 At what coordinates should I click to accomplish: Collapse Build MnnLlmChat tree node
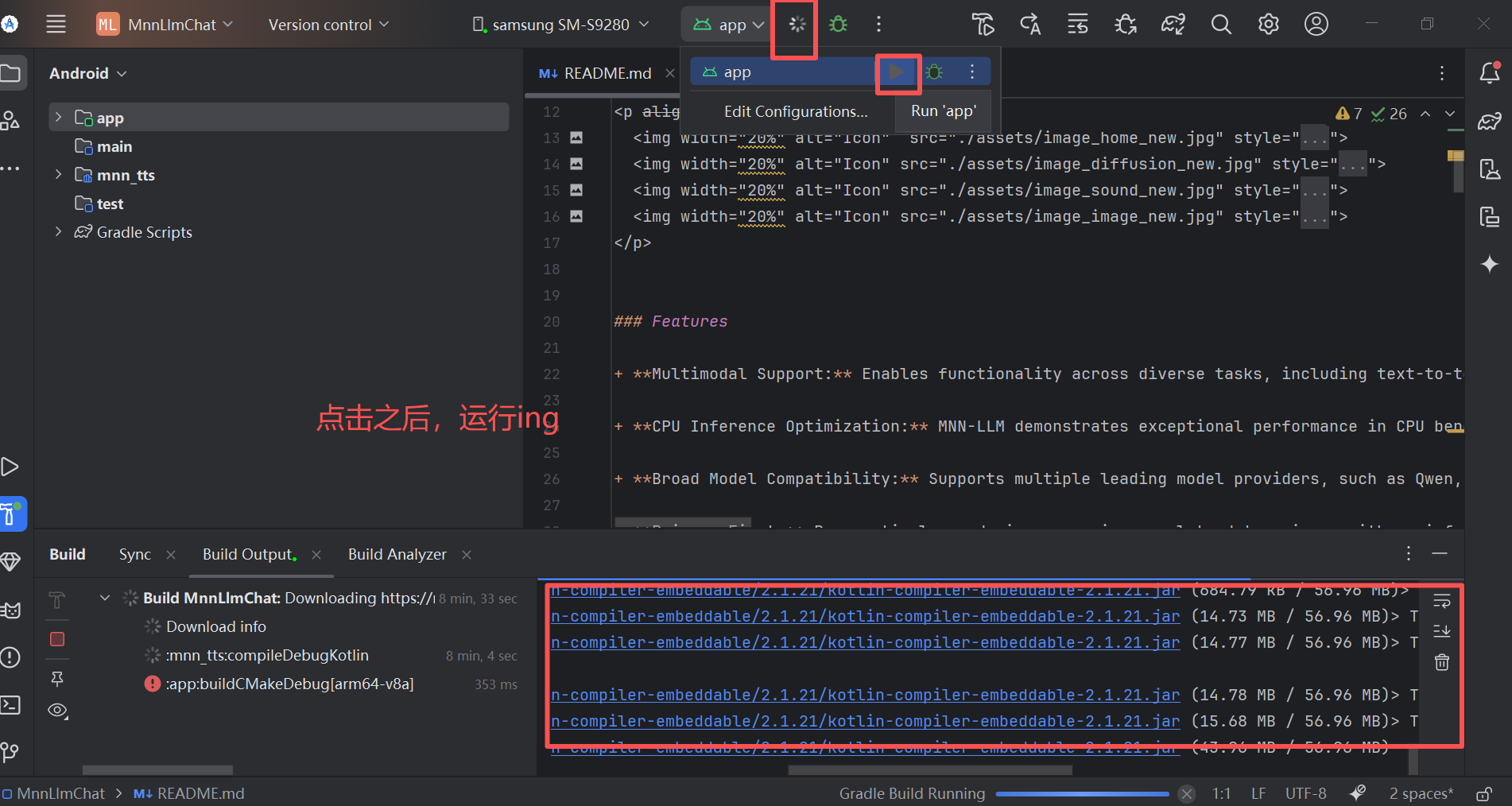pos(104,598)
